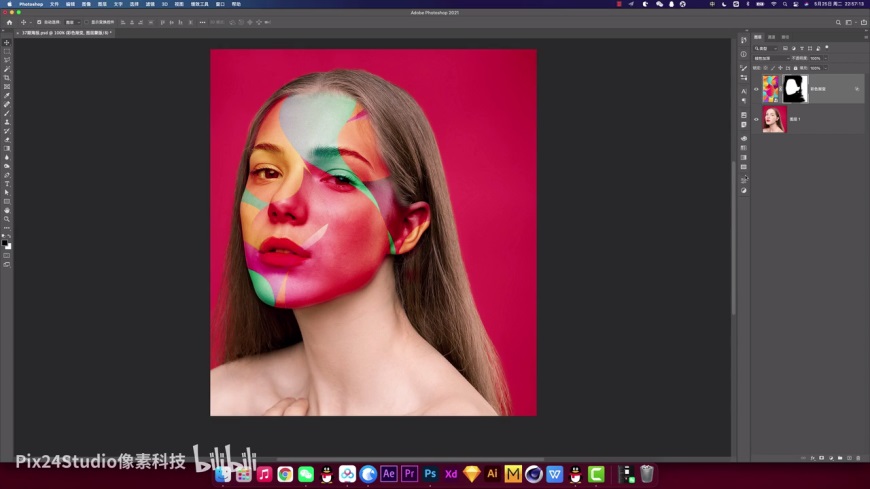The height and width of the screenshot is (489, 870).
Task: Open the Photoshop application menu
Action: click(31, 4)
